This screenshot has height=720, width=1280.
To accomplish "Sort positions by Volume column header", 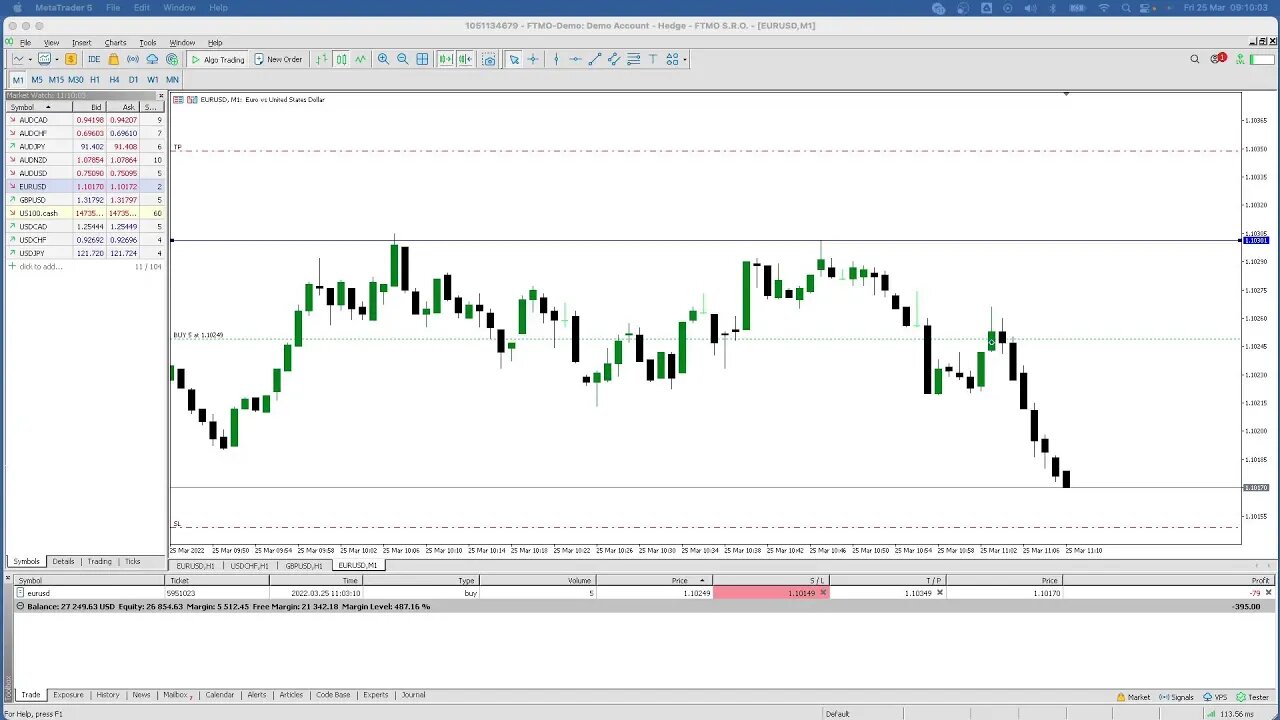I will click(536, 580).
